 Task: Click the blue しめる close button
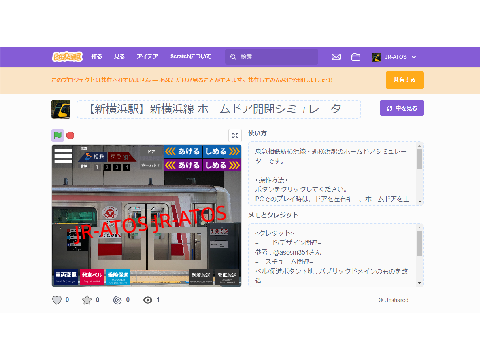(222, 151)
